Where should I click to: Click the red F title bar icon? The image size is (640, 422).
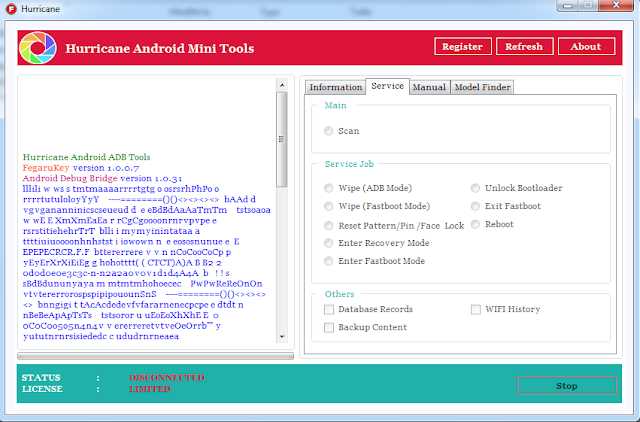click(11, 9)
